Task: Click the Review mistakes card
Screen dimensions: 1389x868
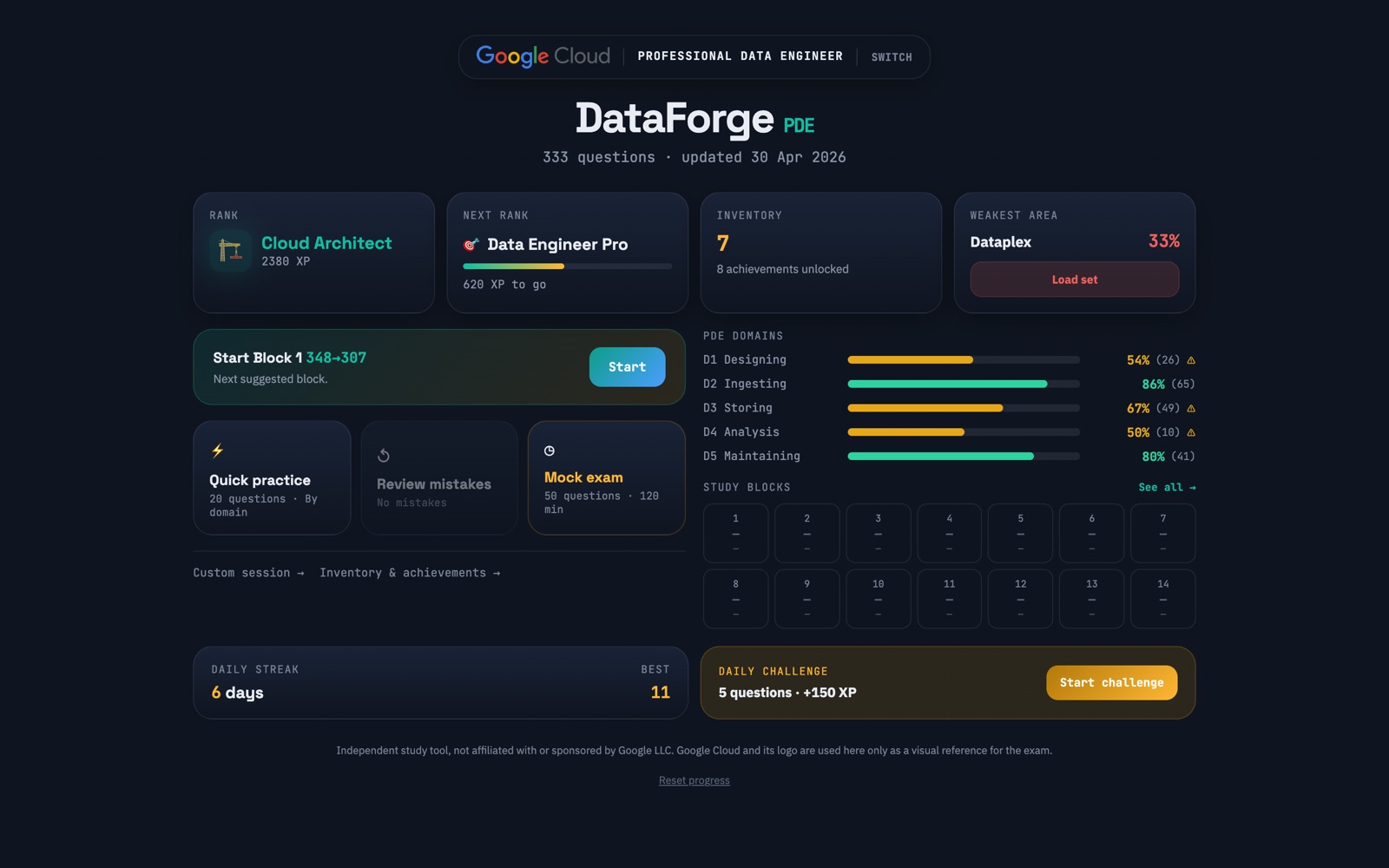Action: 439,477
